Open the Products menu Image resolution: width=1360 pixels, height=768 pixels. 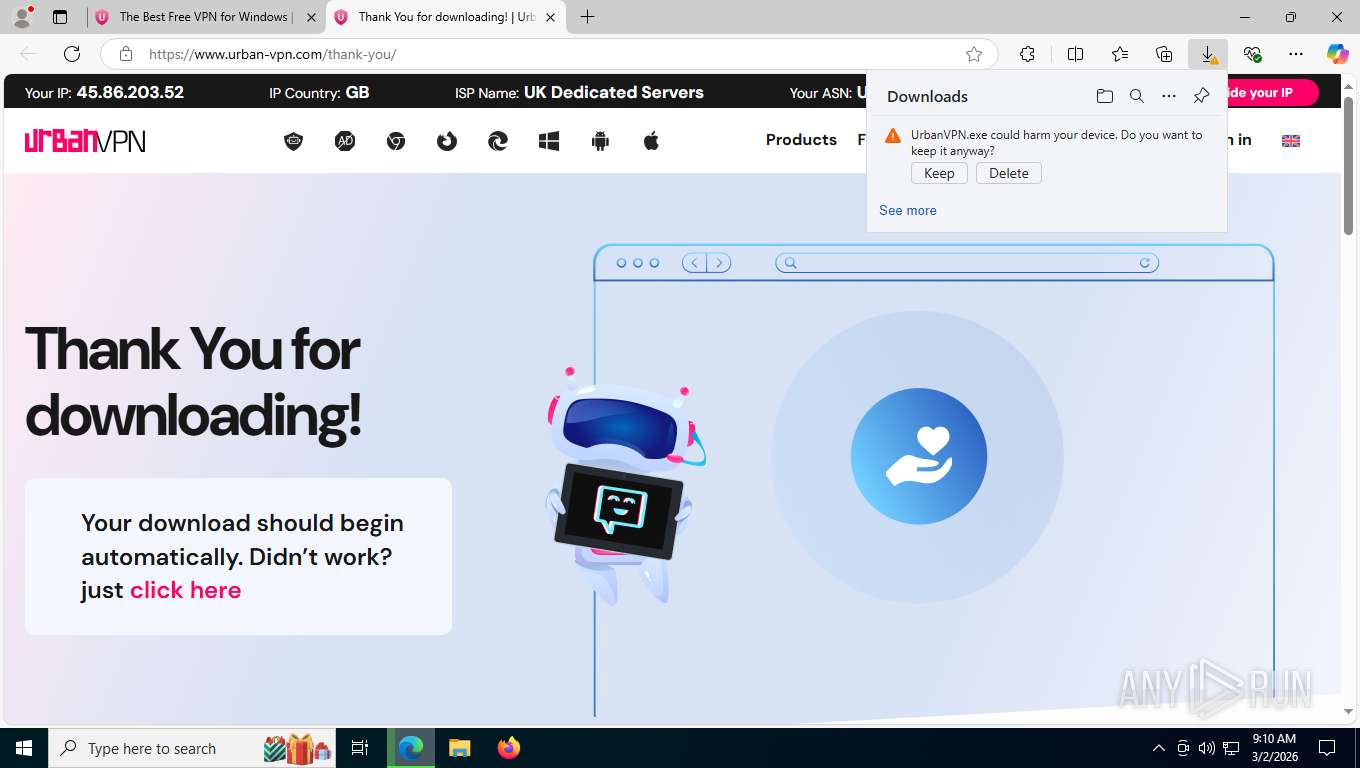point(801,140)
